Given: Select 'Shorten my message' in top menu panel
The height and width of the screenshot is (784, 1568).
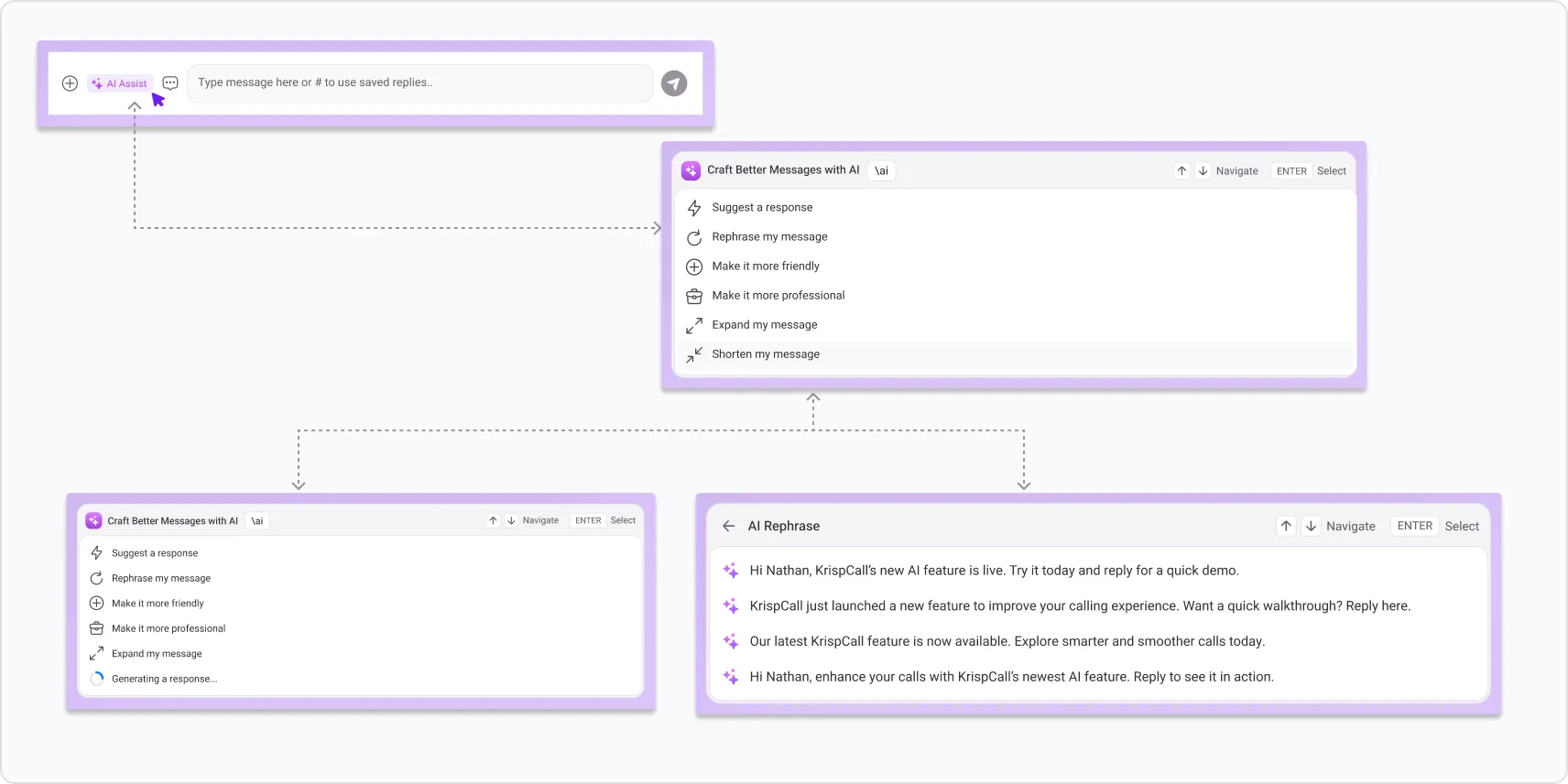Looking at the screenshot, I should [1015, 354].
